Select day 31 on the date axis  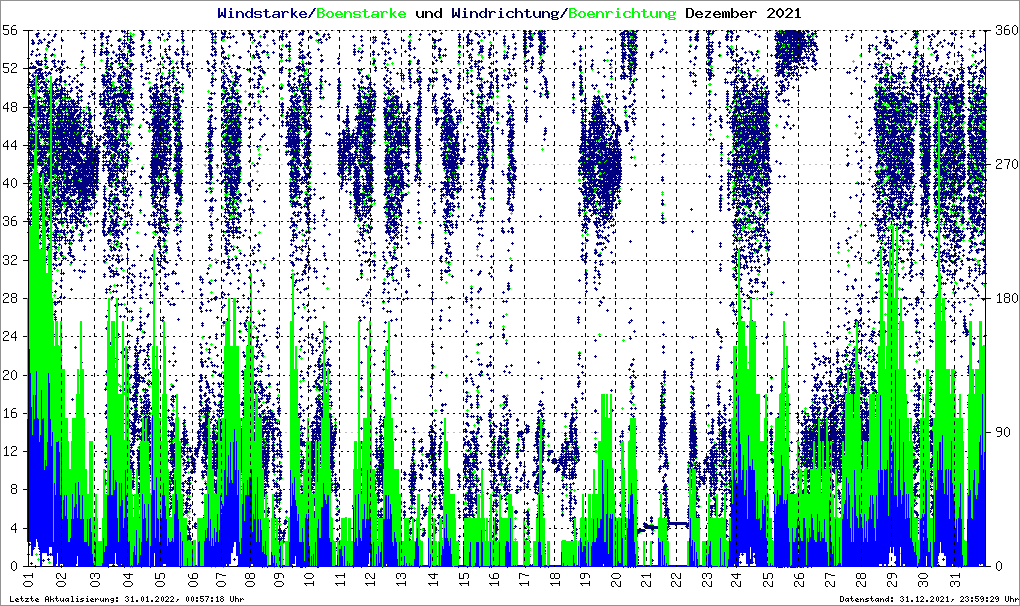(954, 578)
